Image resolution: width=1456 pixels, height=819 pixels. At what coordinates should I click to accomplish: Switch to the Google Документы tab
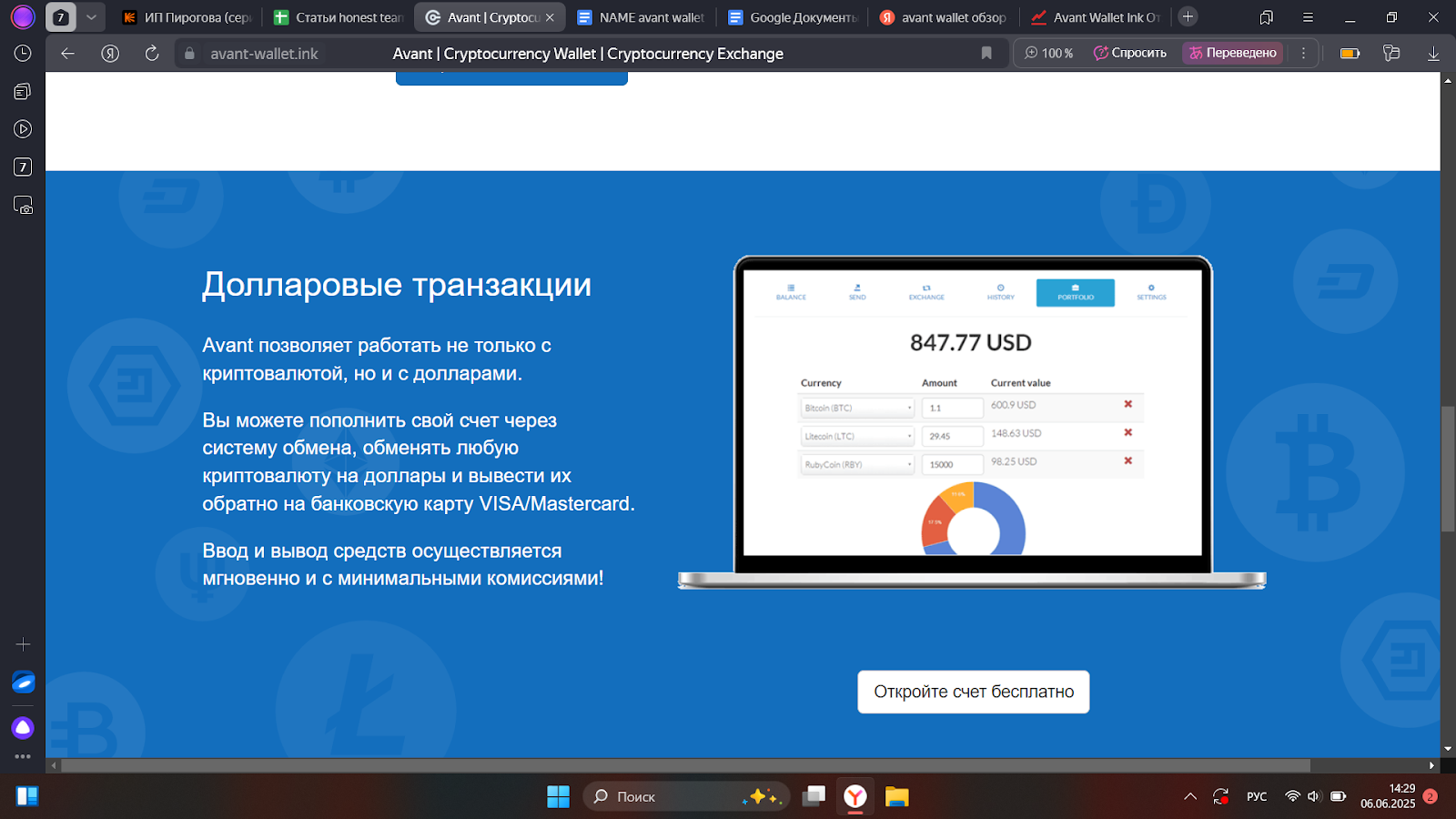pyautogui.click(x=792, y=17)
